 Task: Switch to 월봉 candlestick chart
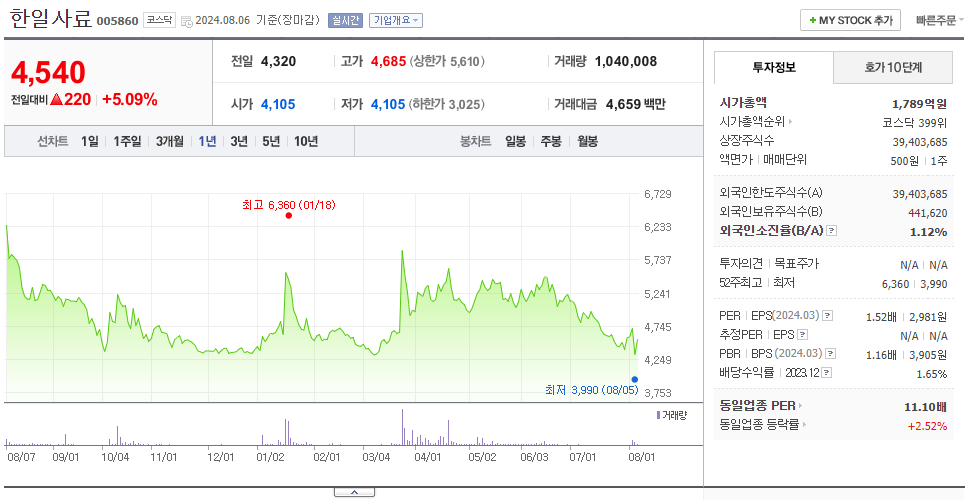(x=588, y=141)
